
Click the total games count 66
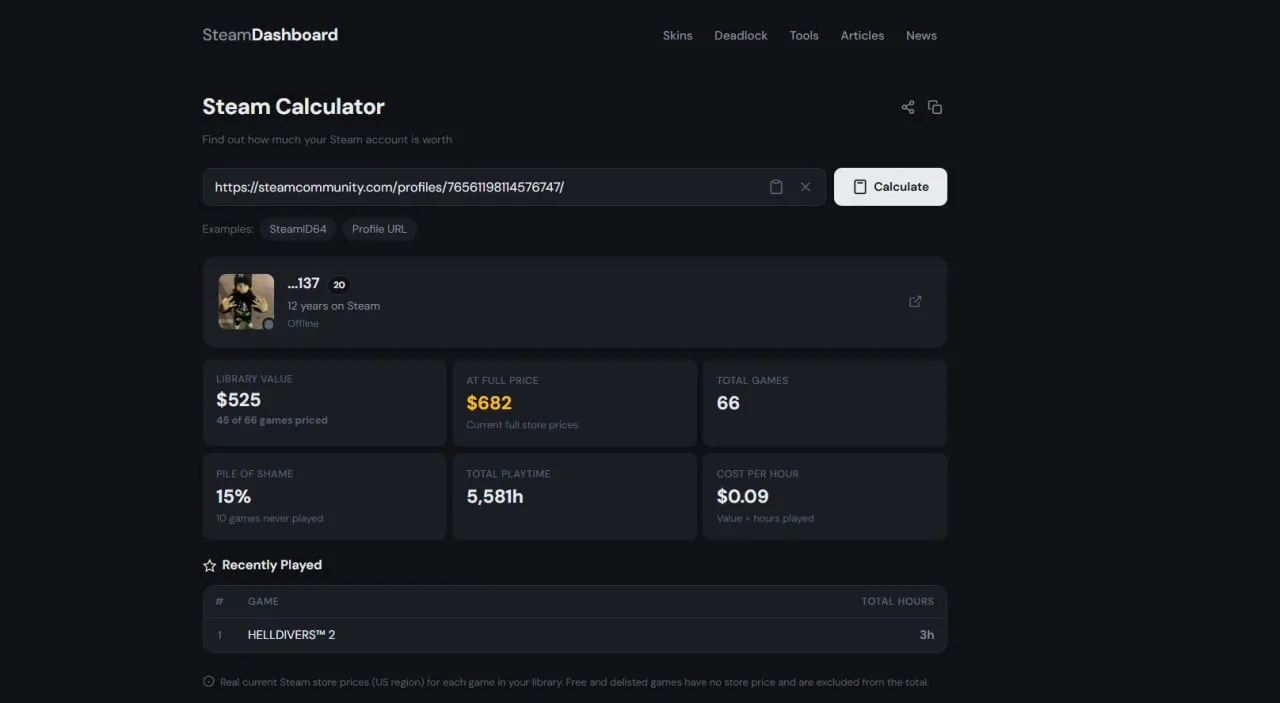(x=728, y=403)
